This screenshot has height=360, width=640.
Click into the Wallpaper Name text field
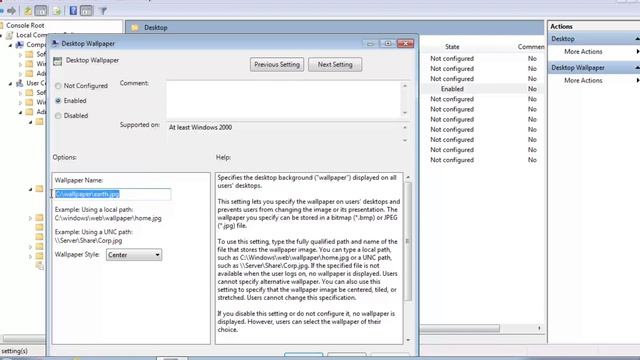pyautogui.click(x=112, y=194)
